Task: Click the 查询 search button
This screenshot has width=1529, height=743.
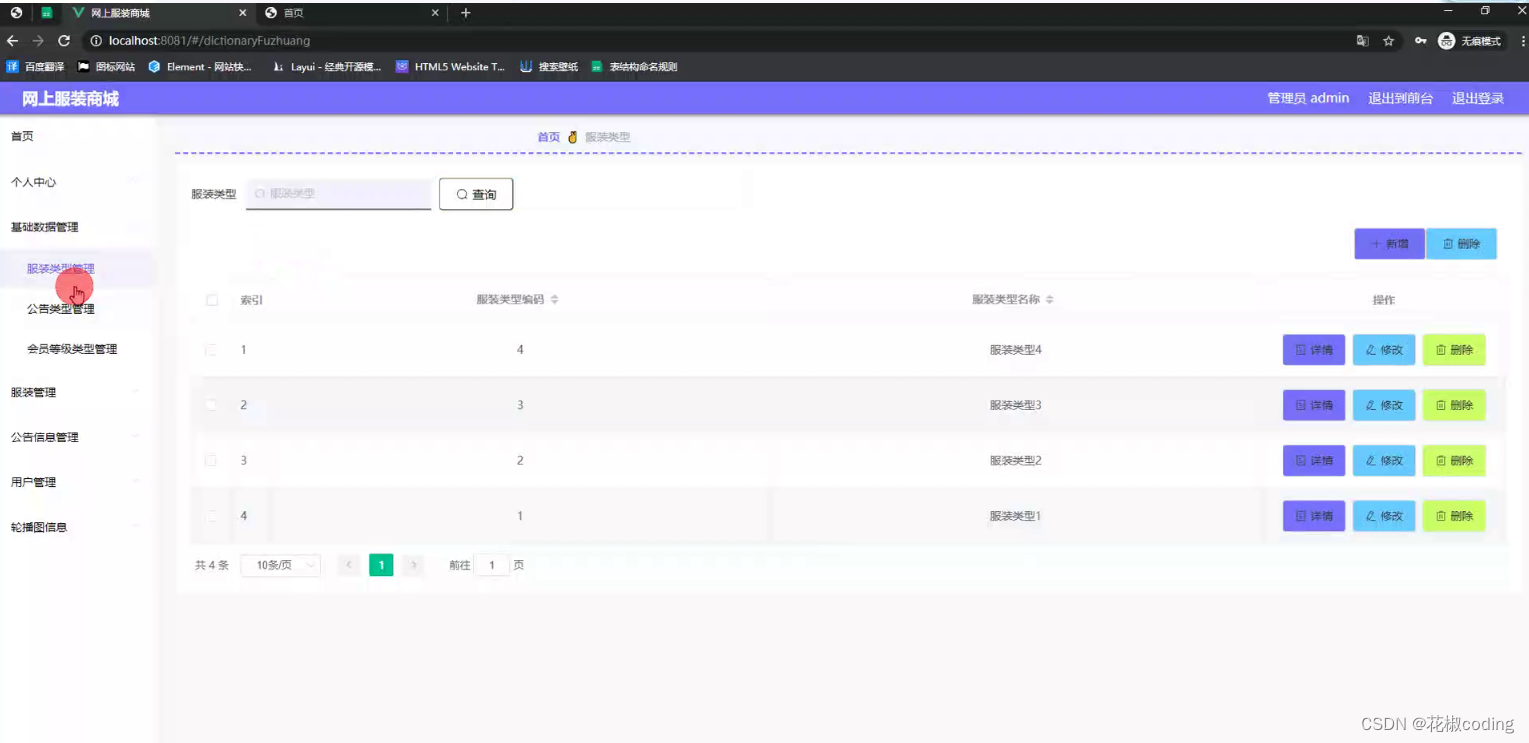Action: pyautogui.click(x=476, y=194)
